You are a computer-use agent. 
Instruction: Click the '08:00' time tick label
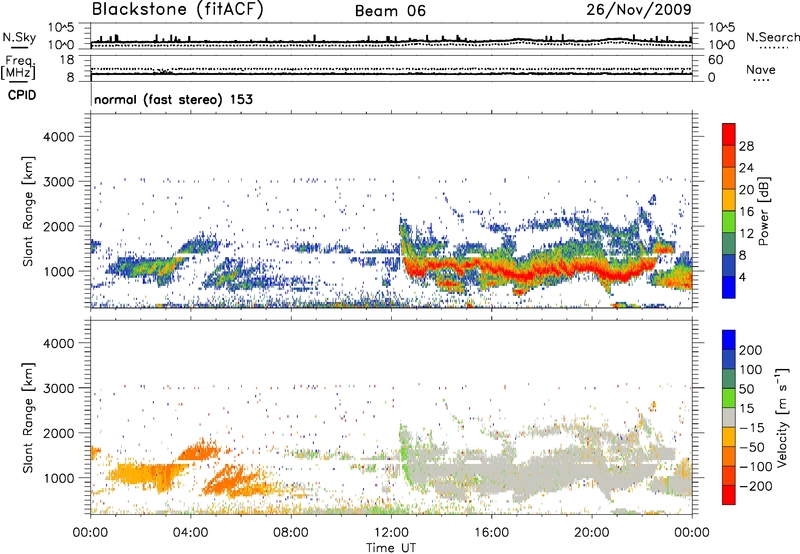pyautogui.click(x=291, y=533)
